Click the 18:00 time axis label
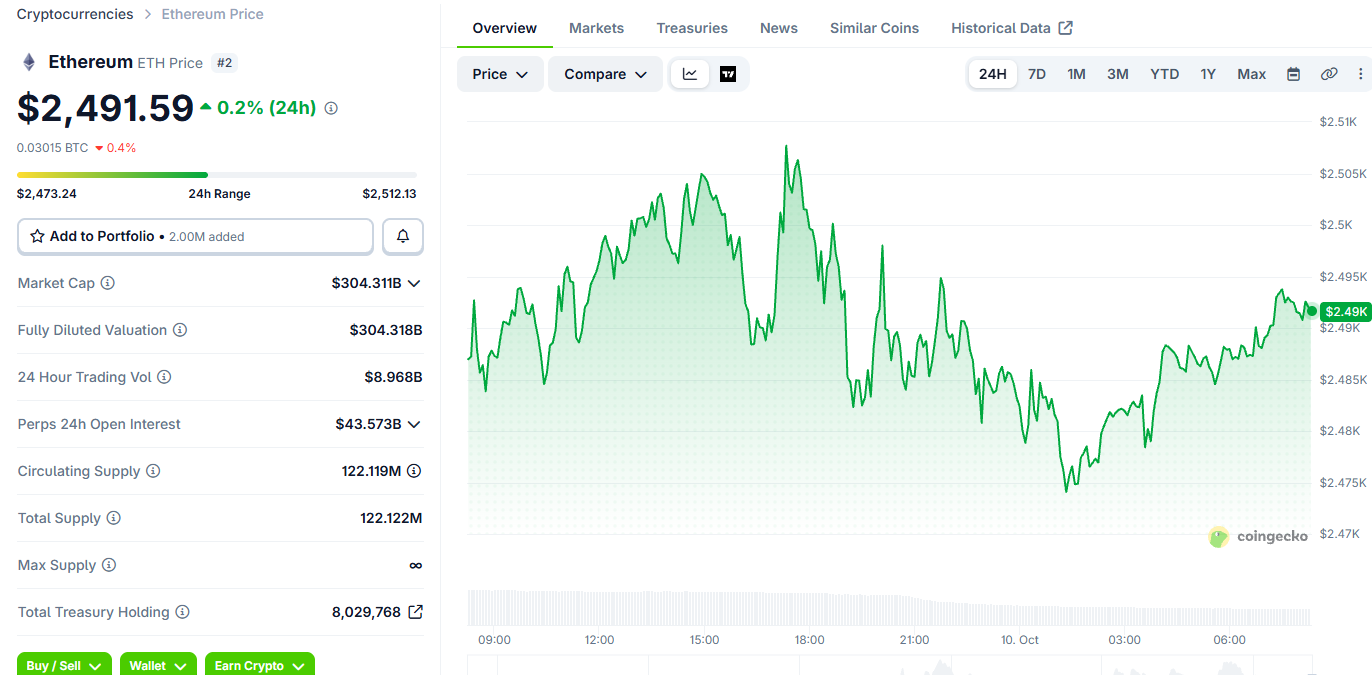The width and height of the screenshot is (1372, 675). (x=809, y=640)
